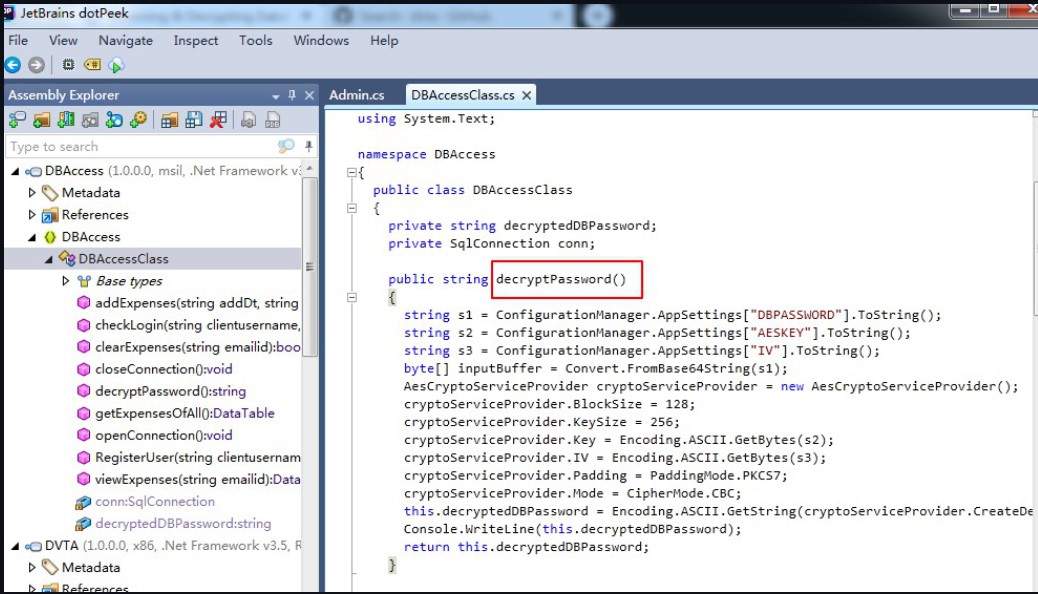
Task: Open the Help menu
Action: coord(384,40)
